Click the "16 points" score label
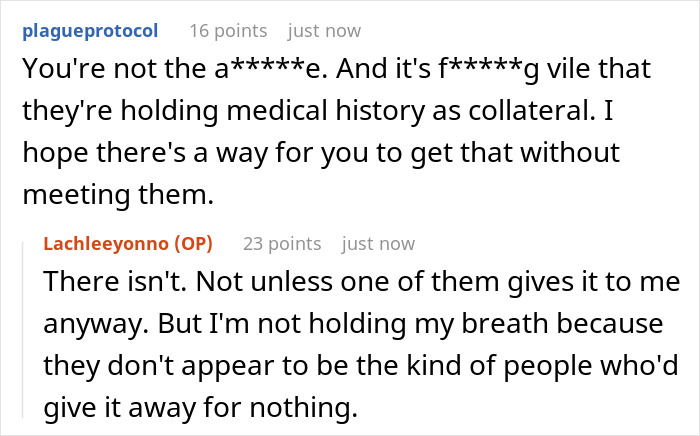 coord(229,31)
